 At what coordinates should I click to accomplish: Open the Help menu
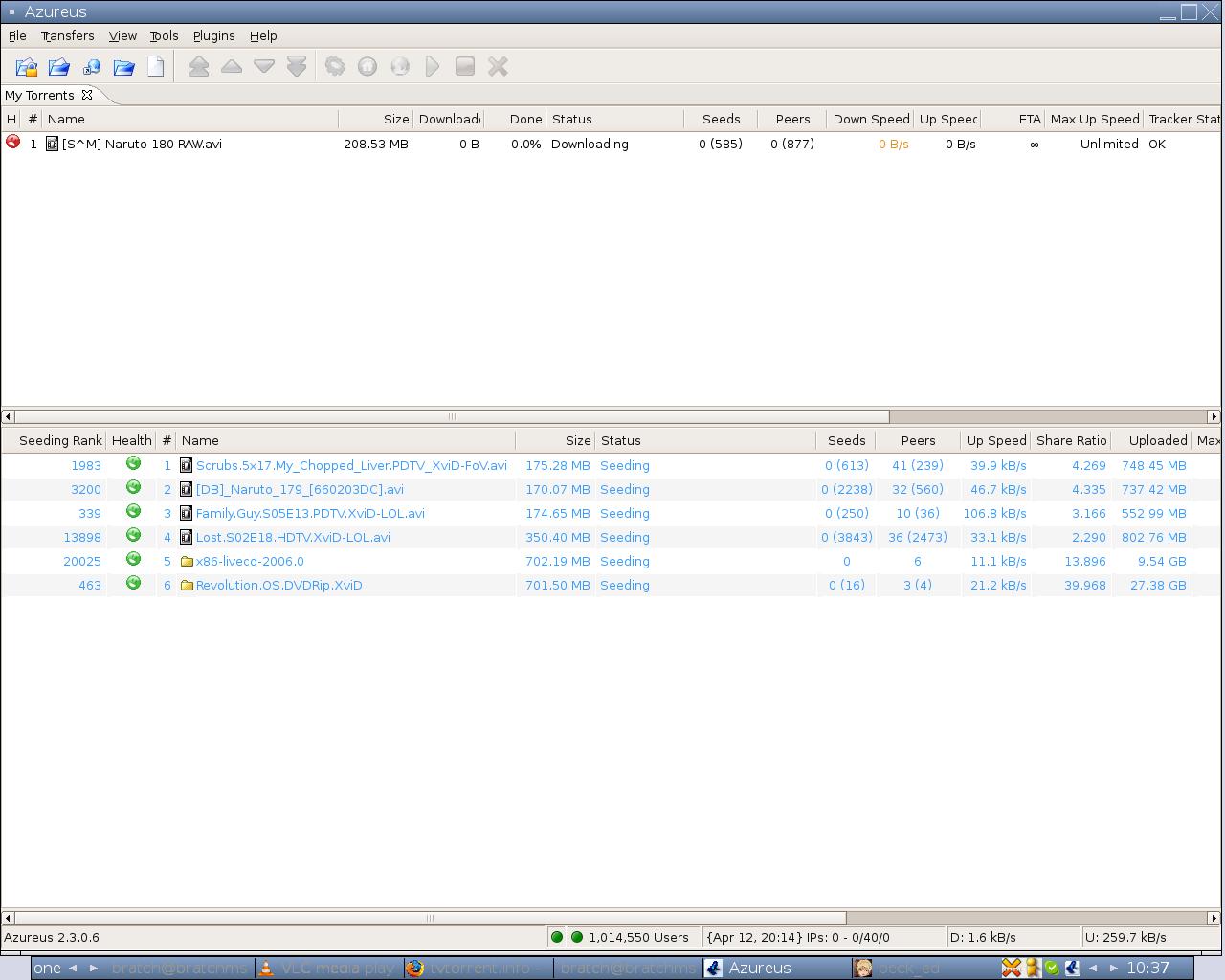coord(263,35)
